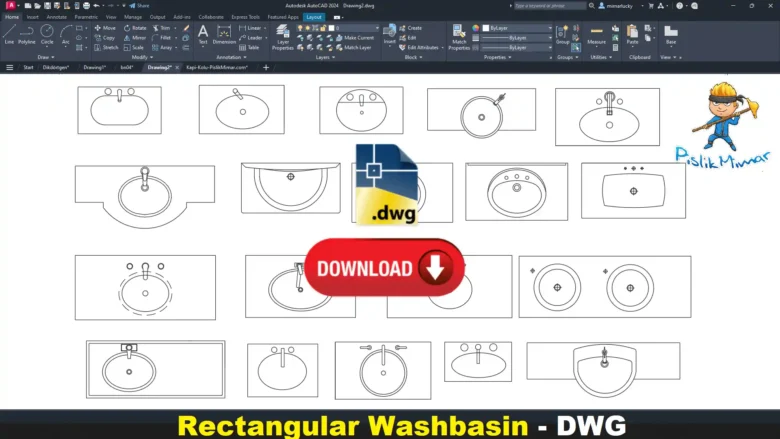Click the Group tool
This screenshot has width=780, height=439.
click(562, 35)
